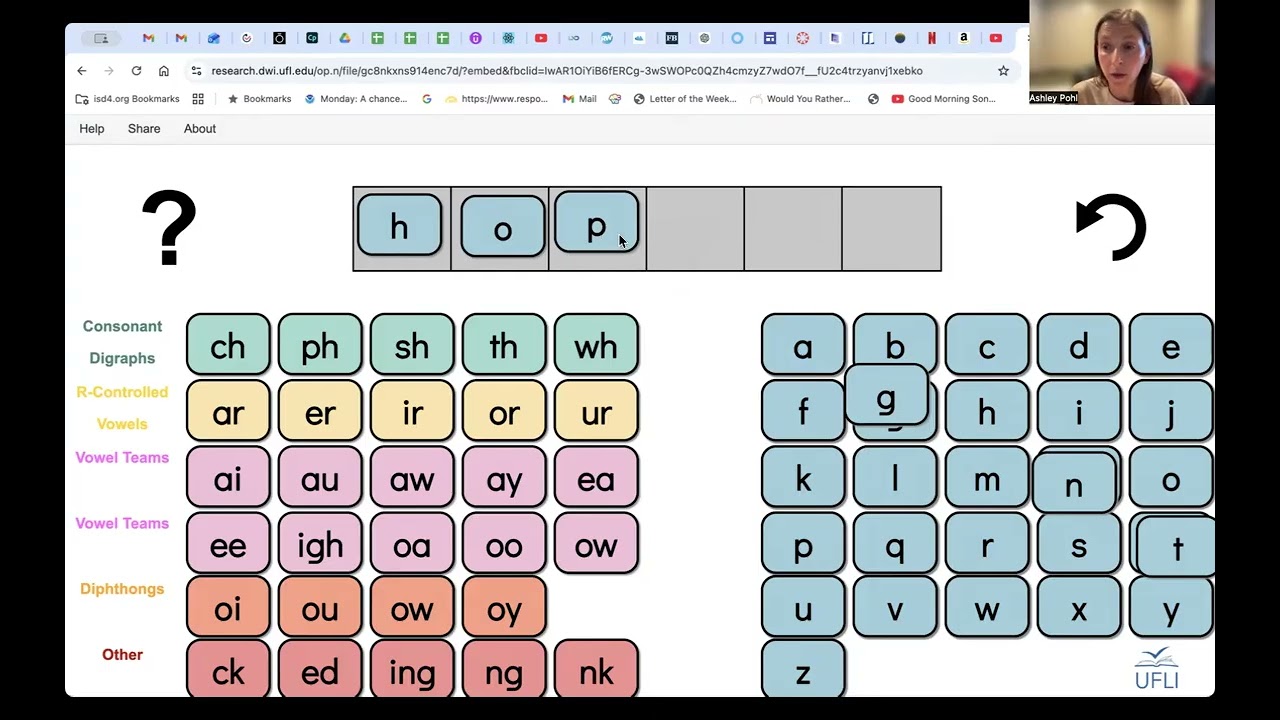
Task: Click the fourth empty word box slot
Action: (695, 229)
